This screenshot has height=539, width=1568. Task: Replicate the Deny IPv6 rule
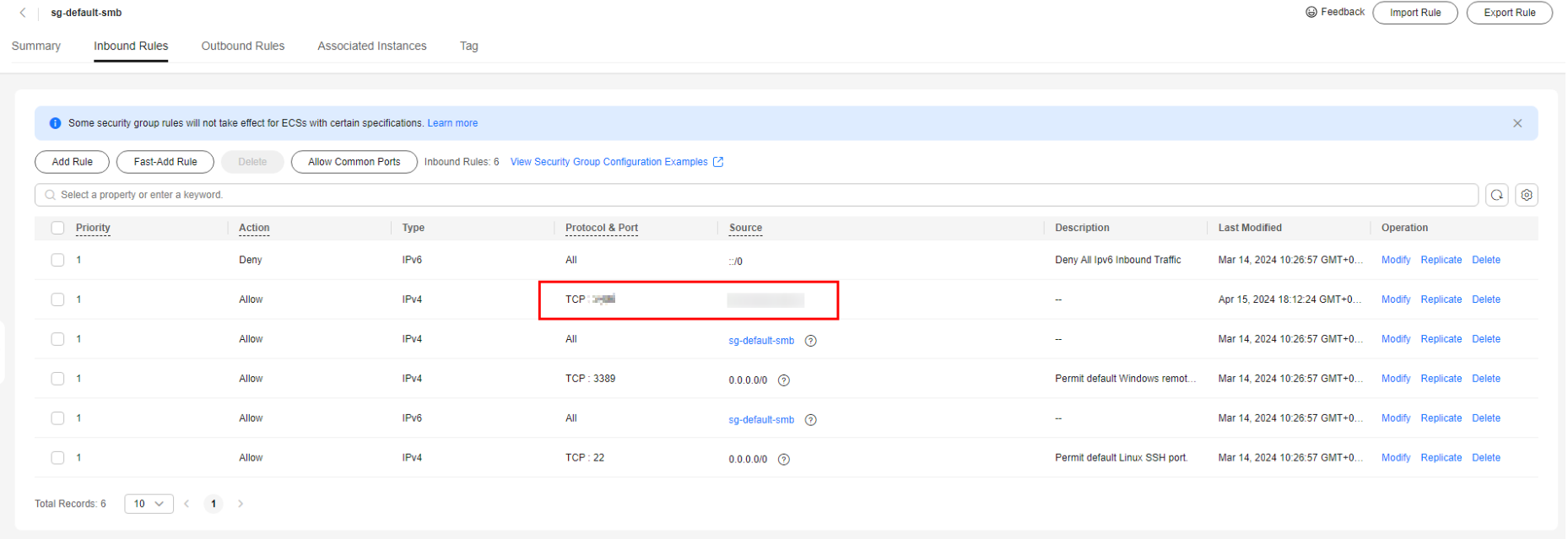click(1441, 260)
